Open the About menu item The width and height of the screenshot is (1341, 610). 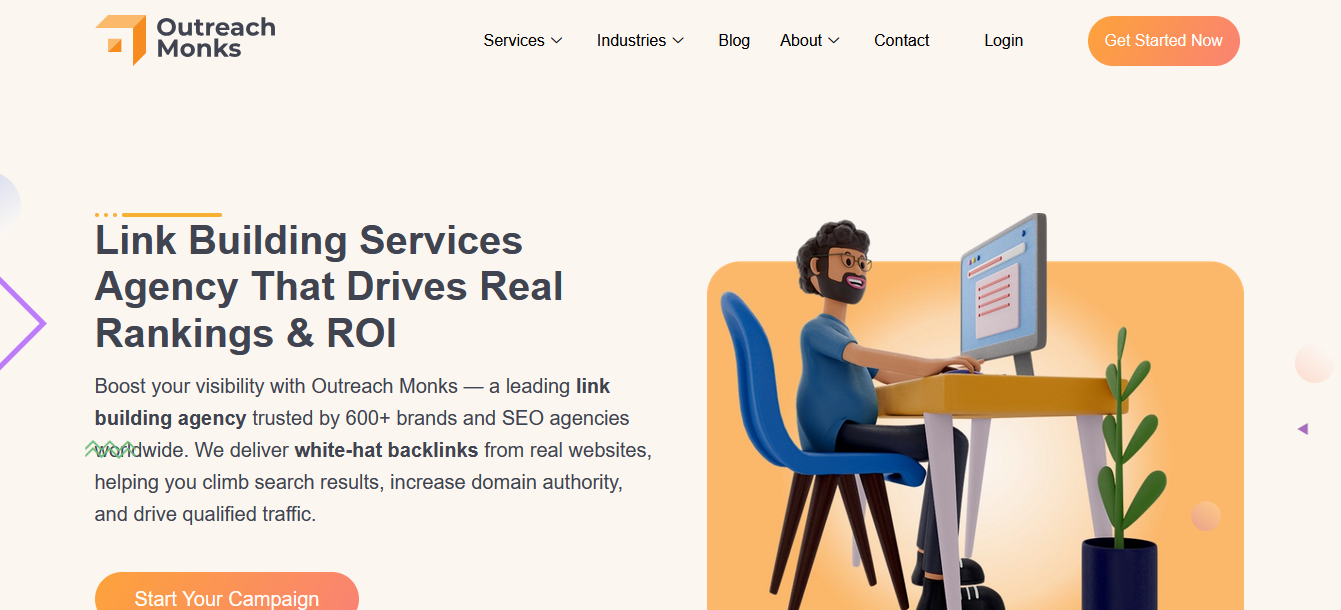pos(801,41)
